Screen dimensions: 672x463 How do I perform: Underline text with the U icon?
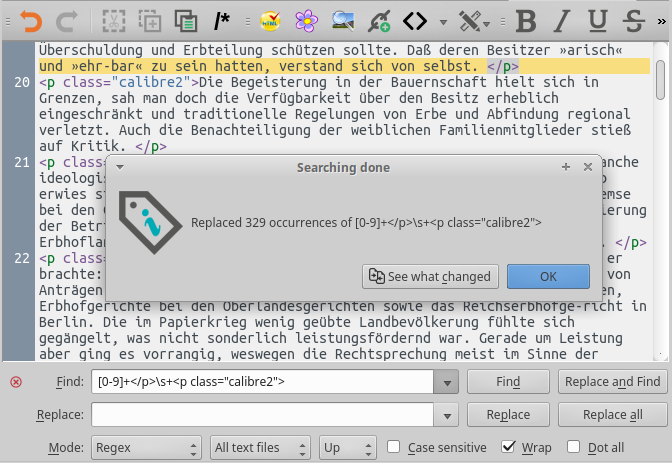(x=598, y=21)
